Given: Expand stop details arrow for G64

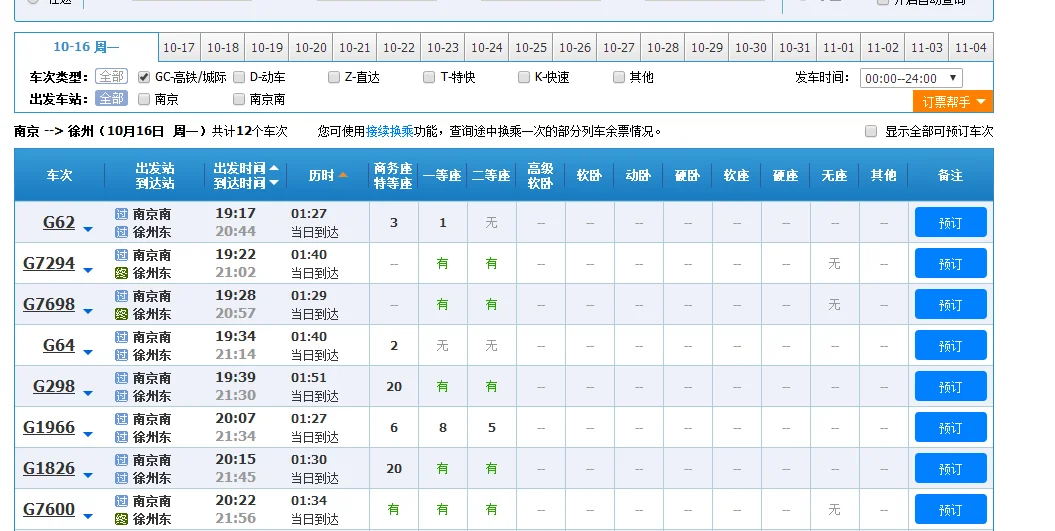Looking at the screenshot, I should [87, 353].
